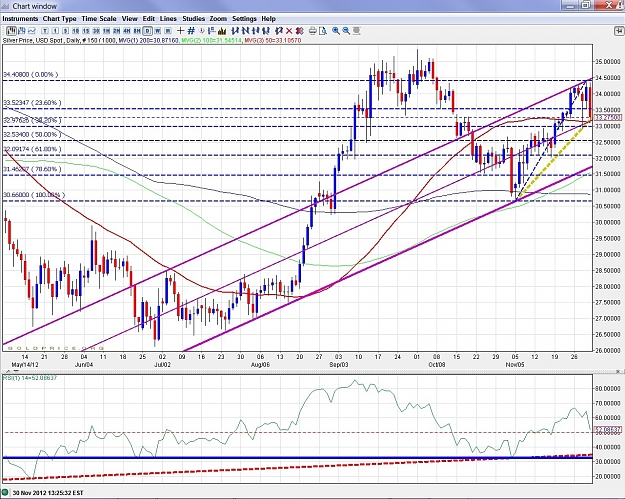Click the print chart icon

tap(312, 31)
